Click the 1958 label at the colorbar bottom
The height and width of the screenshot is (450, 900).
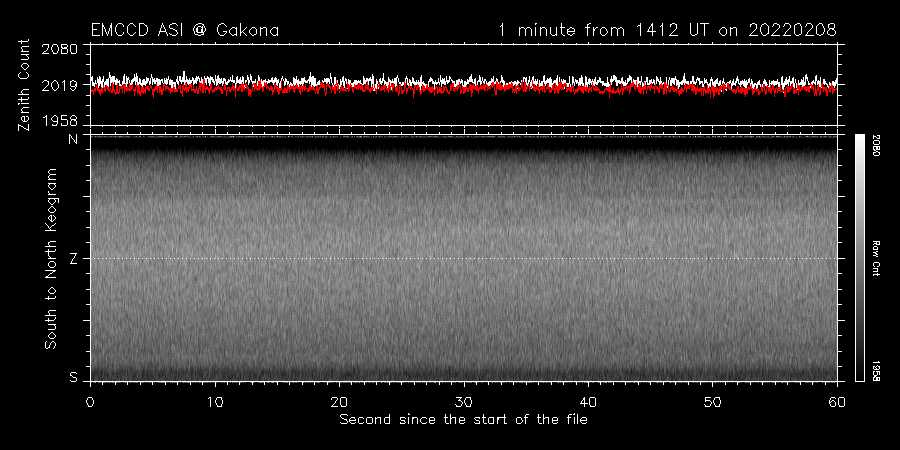click(x=876, y=371)
